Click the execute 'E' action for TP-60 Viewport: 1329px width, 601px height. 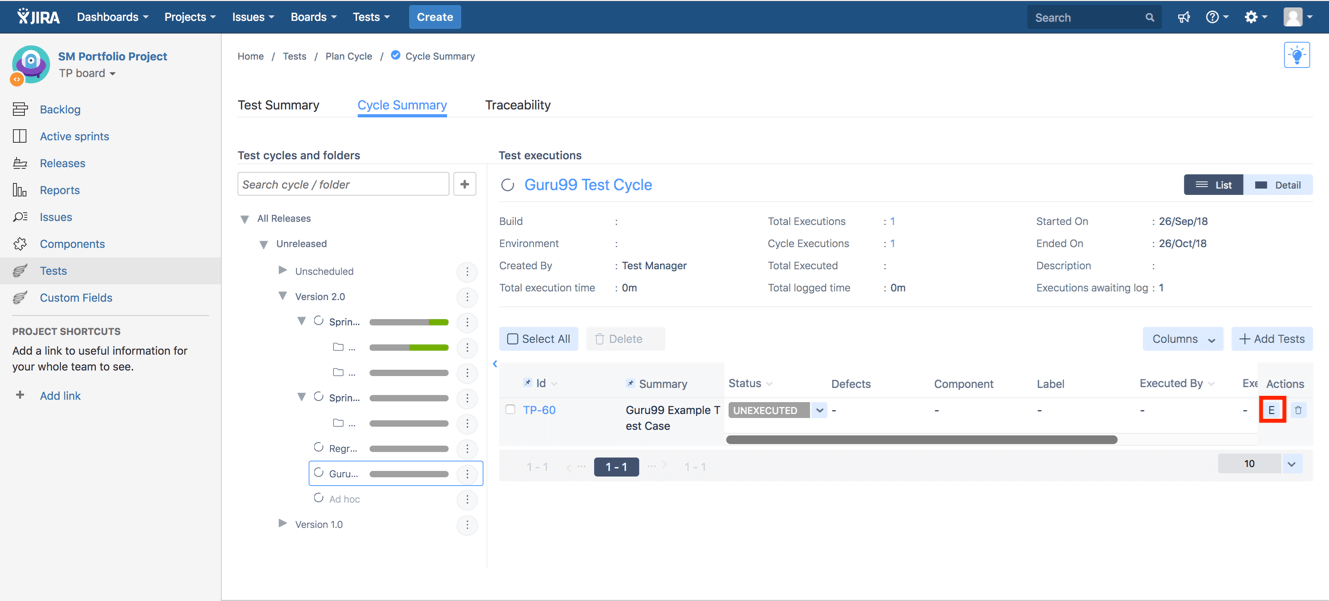coord(1271,410)
